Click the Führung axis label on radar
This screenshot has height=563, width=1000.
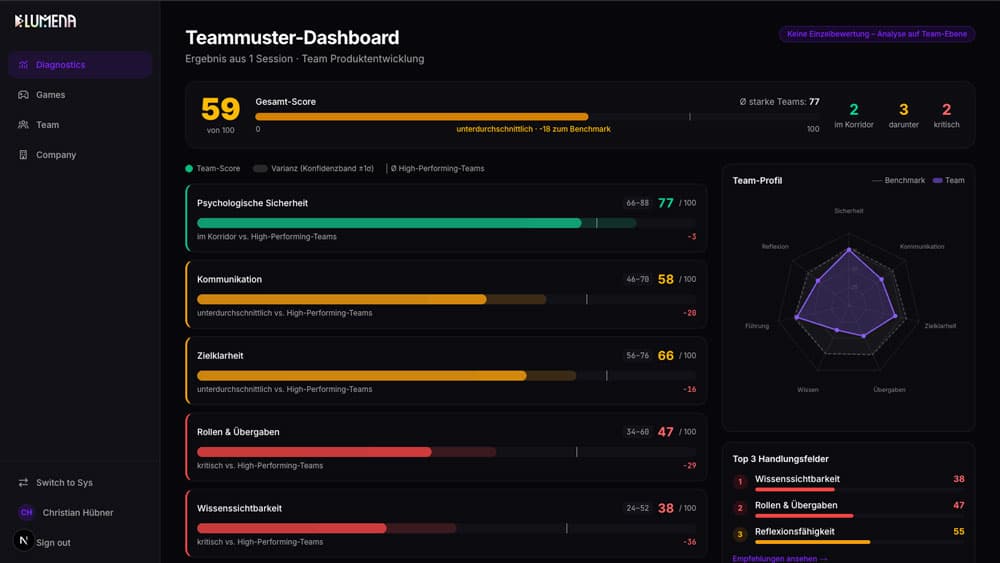756,326
